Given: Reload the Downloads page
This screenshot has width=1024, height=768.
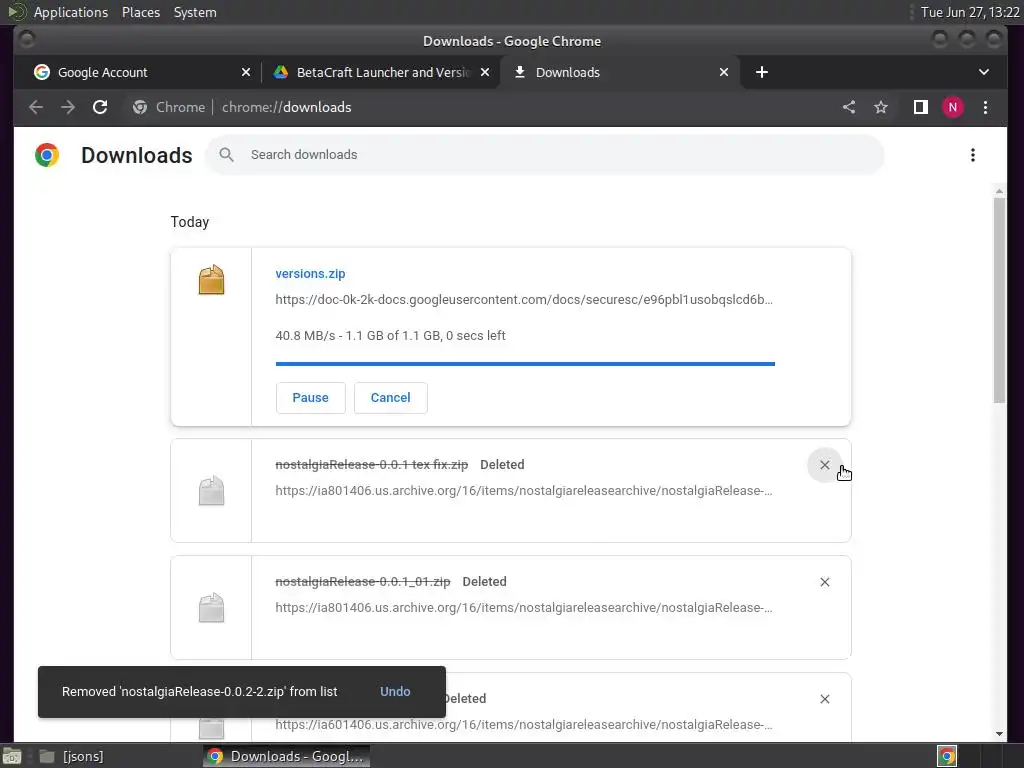Looking at the screenshot, I should coord(100,107).
